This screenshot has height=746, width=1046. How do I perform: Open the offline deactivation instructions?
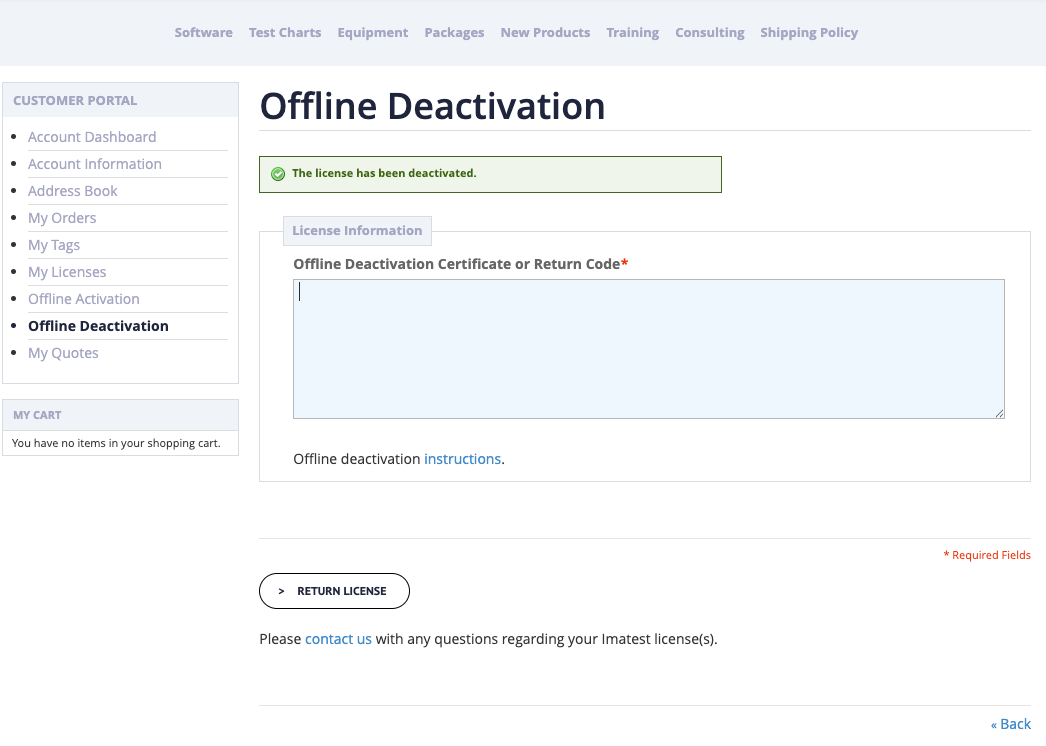coord(463,458)
